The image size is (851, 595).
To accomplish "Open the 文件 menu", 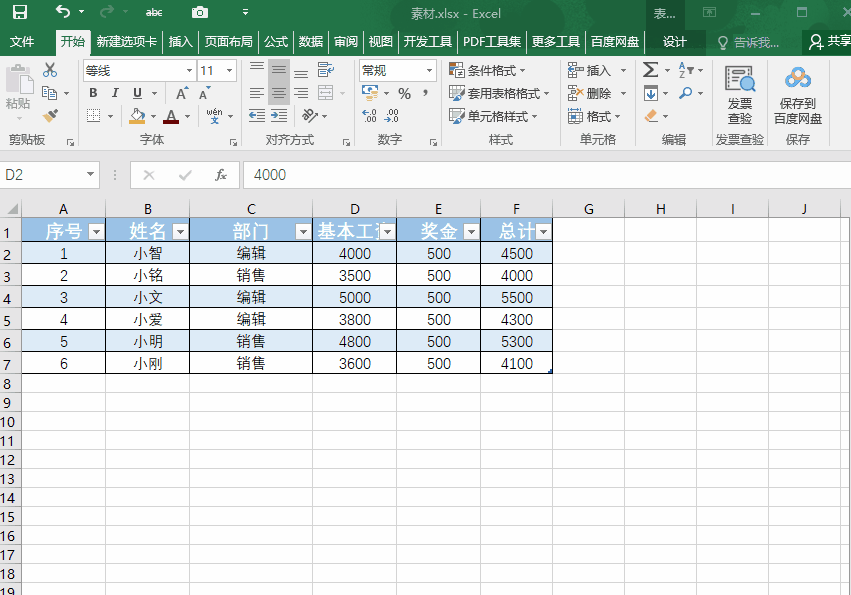I will pyautogui.click(x=22, y=42).
